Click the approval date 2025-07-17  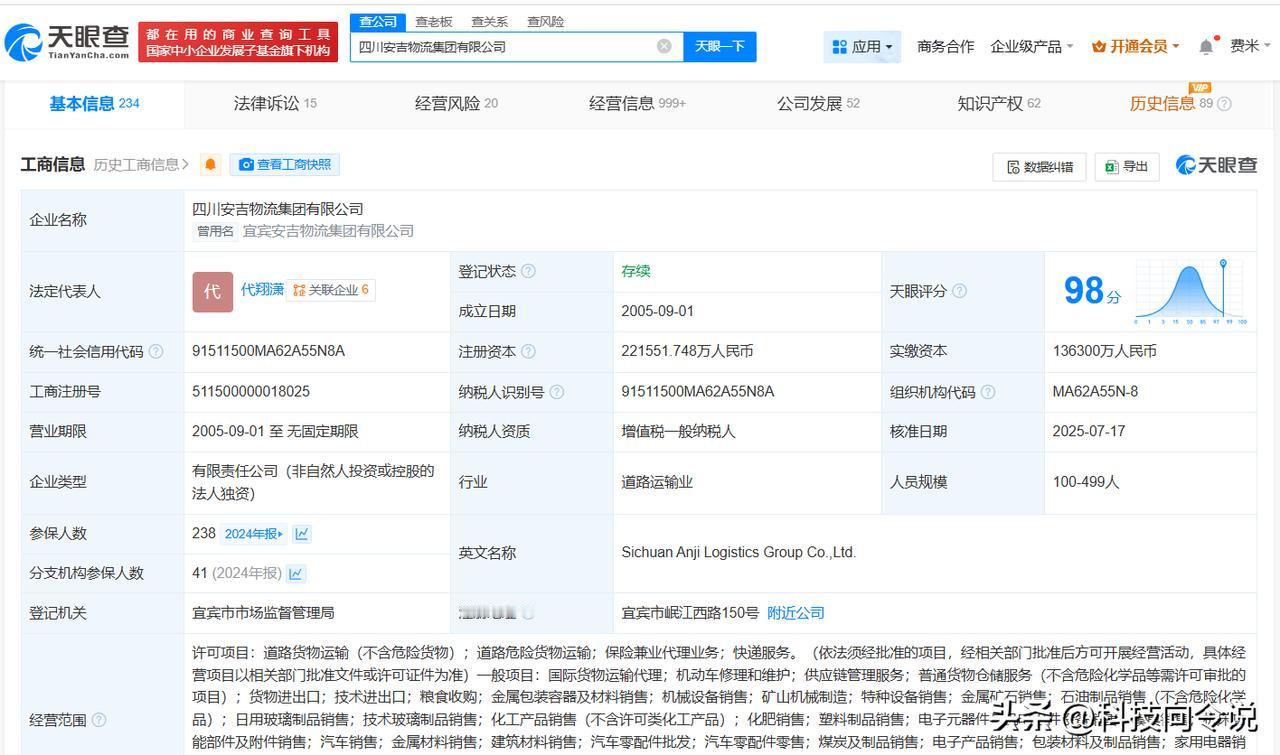click(1088, 432)
